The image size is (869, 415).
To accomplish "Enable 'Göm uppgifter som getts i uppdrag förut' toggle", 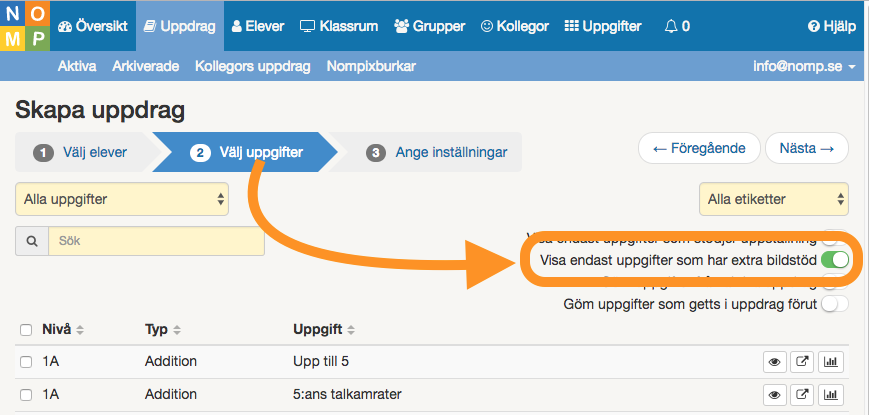I will tap(835, 304).
